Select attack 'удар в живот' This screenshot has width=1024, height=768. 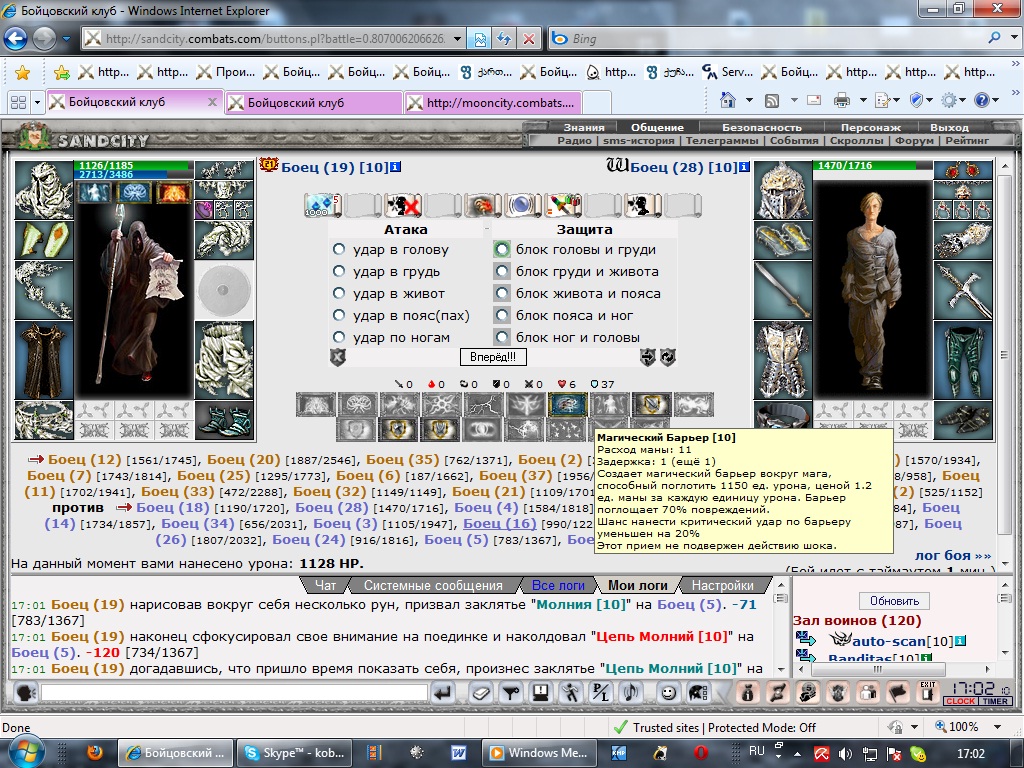(338, 293)
